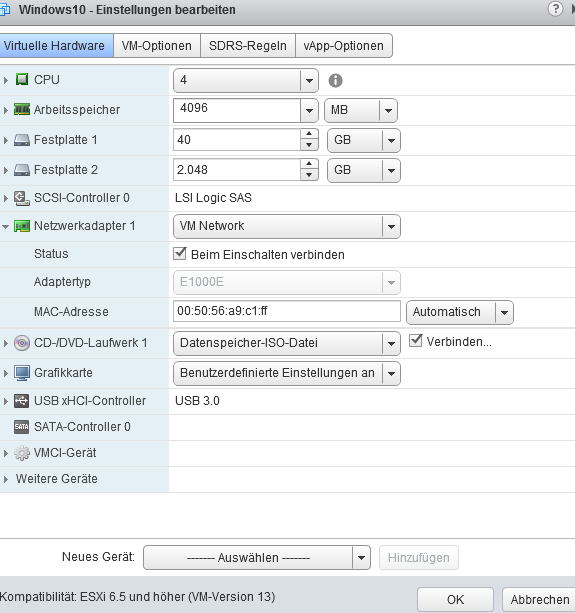This screenshot has height=613, width=575.
Task: Expand the Weitere Geräte row
Action: pyautogui.click(x=5, y=479)
